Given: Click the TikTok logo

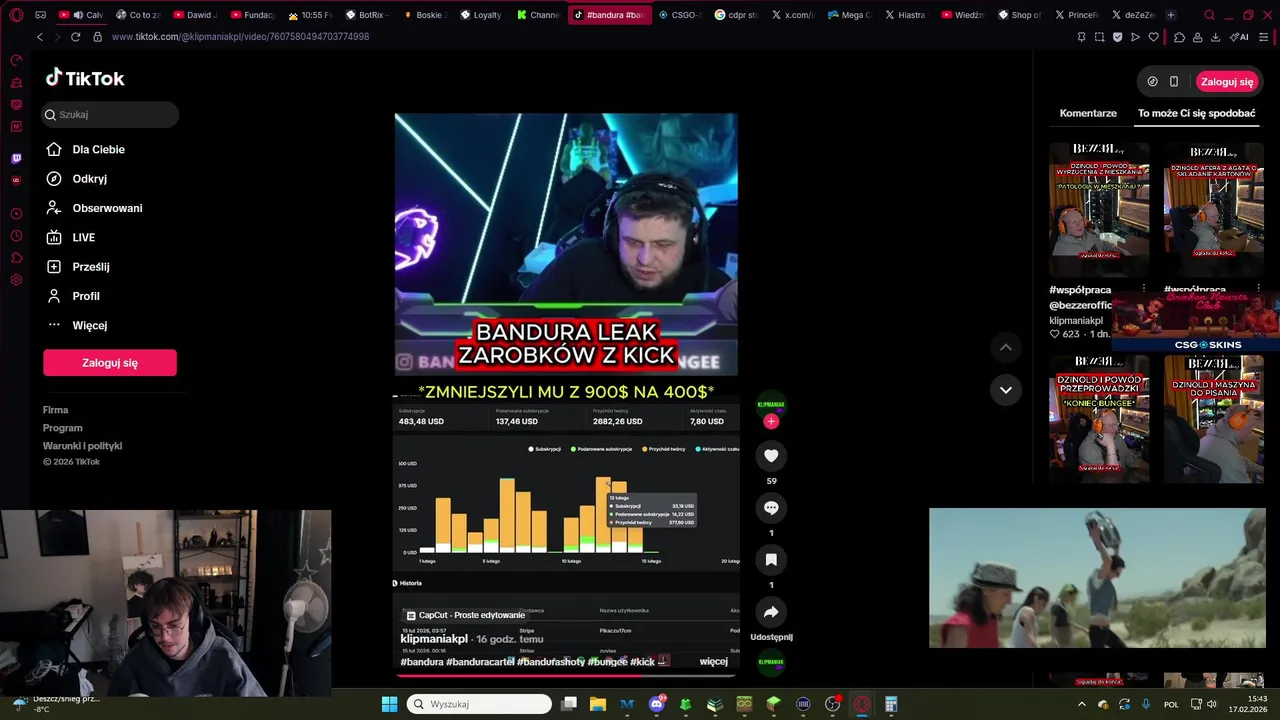Looking at the screenshot, I should click(x=85, y=78).
